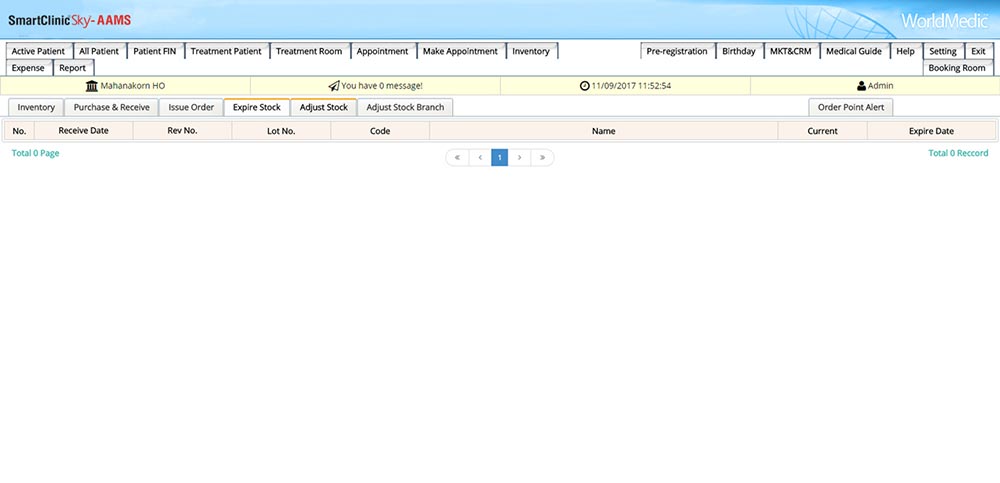Open the Make Appointment menu
1000x483 pixels.
point(460,51)
